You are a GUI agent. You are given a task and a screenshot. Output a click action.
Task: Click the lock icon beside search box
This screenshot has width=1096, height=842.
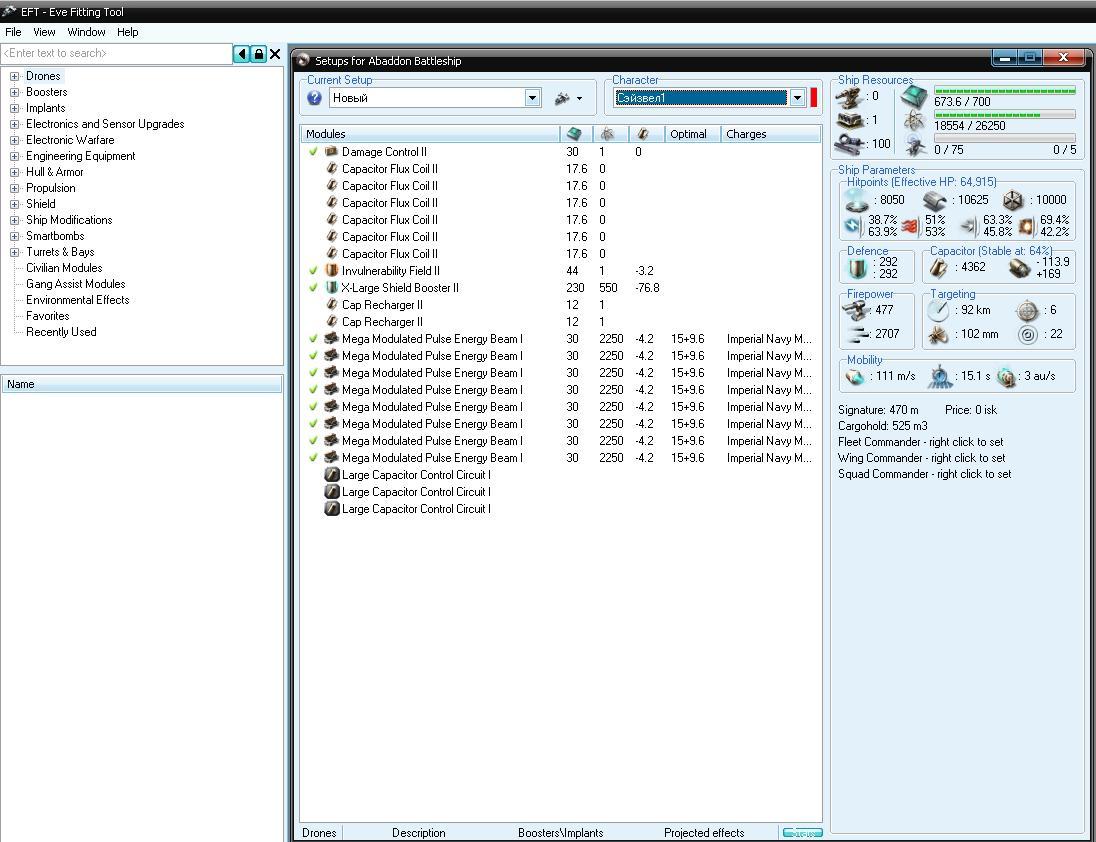[x=258, y=54]
